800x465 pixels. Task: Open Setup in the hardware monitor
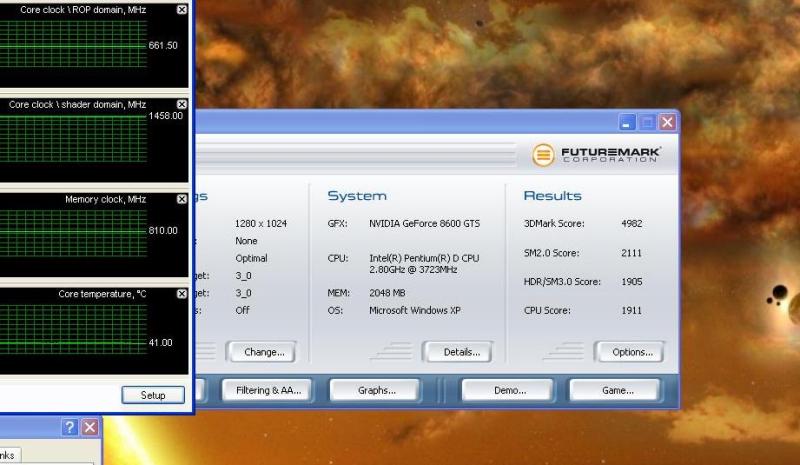pyautogui.click(x=153, y=395)
